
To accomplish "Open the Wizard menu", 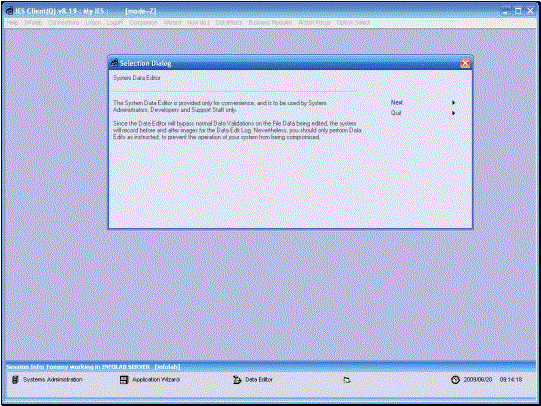I will (x=172, y=22).
